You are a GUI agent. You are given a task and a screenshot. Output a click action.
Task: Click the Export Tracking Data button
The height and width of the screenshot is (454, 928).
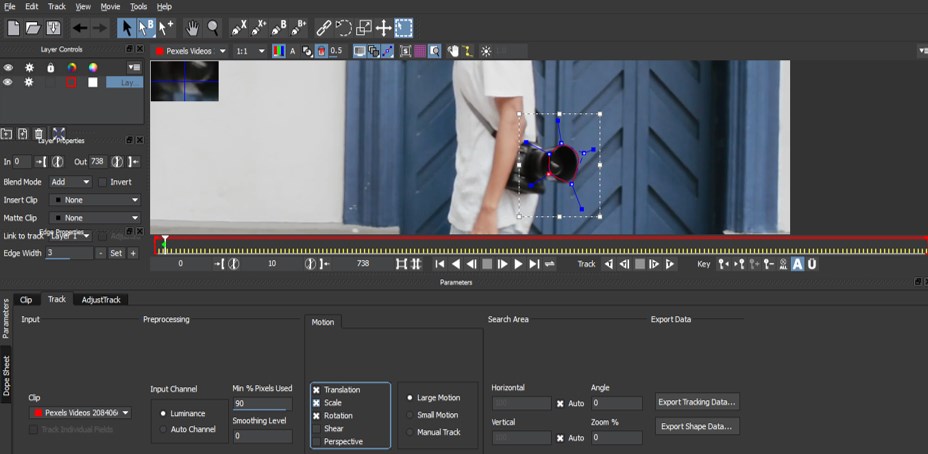click(697, 402)
